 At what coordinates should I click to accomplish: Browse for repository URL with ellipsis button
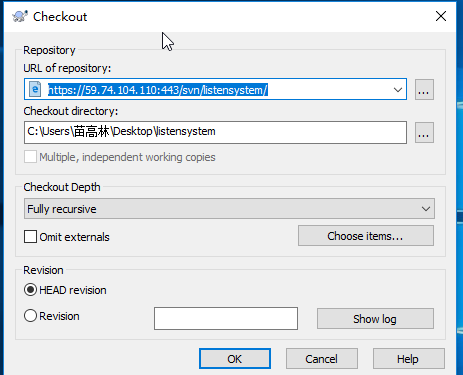pyautogui.click(x=424, y=90)
